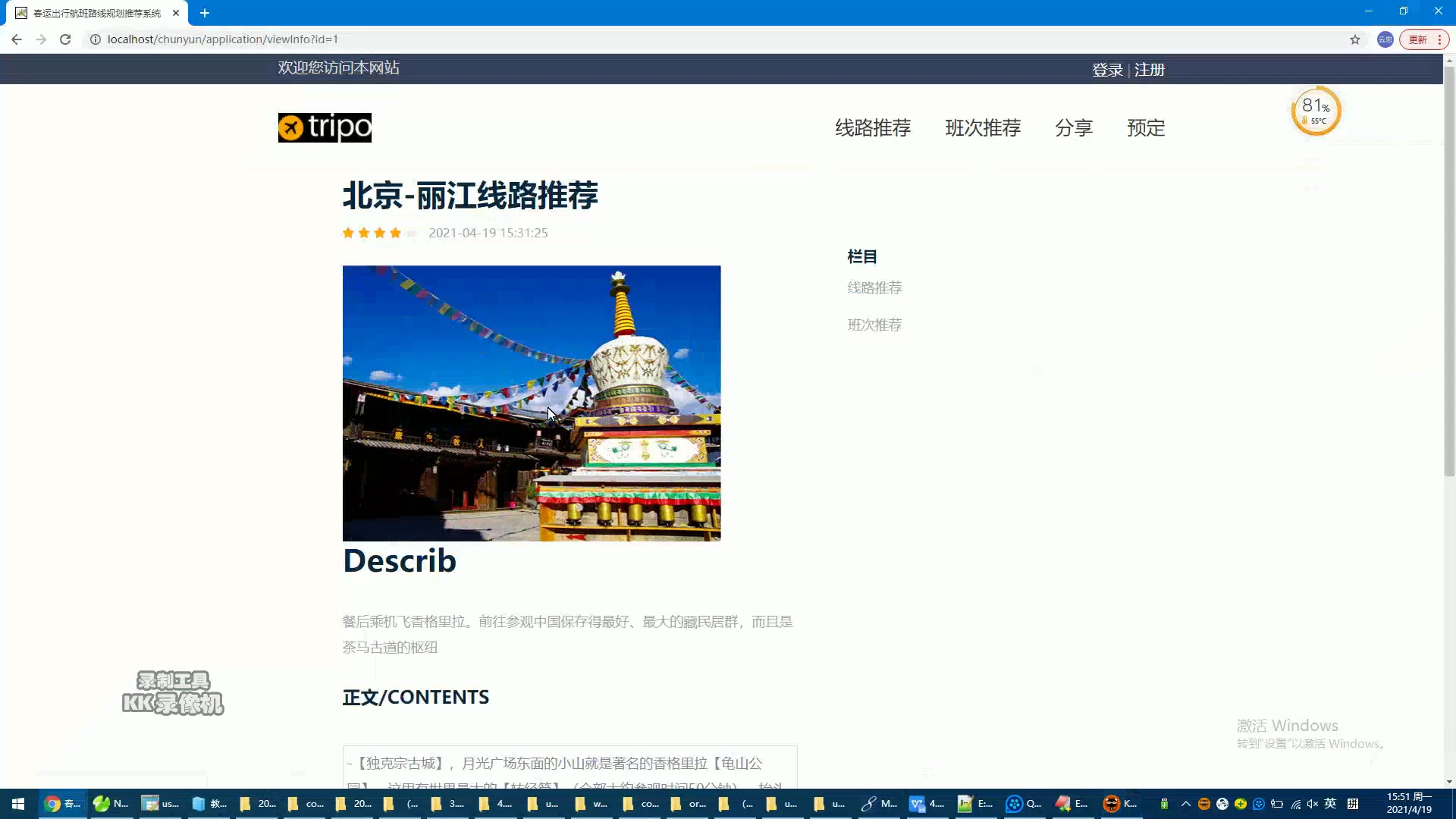
Task: Open Chrome from the taskbar
Action: point(53,804)
